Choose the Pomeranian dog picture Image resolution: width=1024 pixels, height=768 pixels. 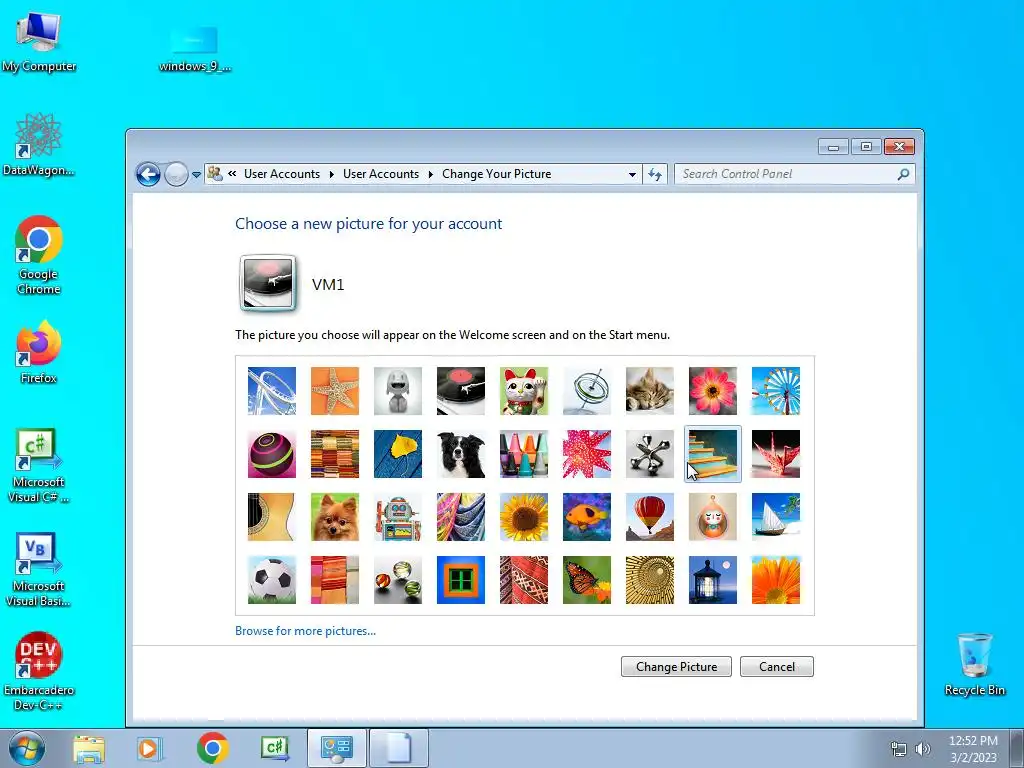335,517
